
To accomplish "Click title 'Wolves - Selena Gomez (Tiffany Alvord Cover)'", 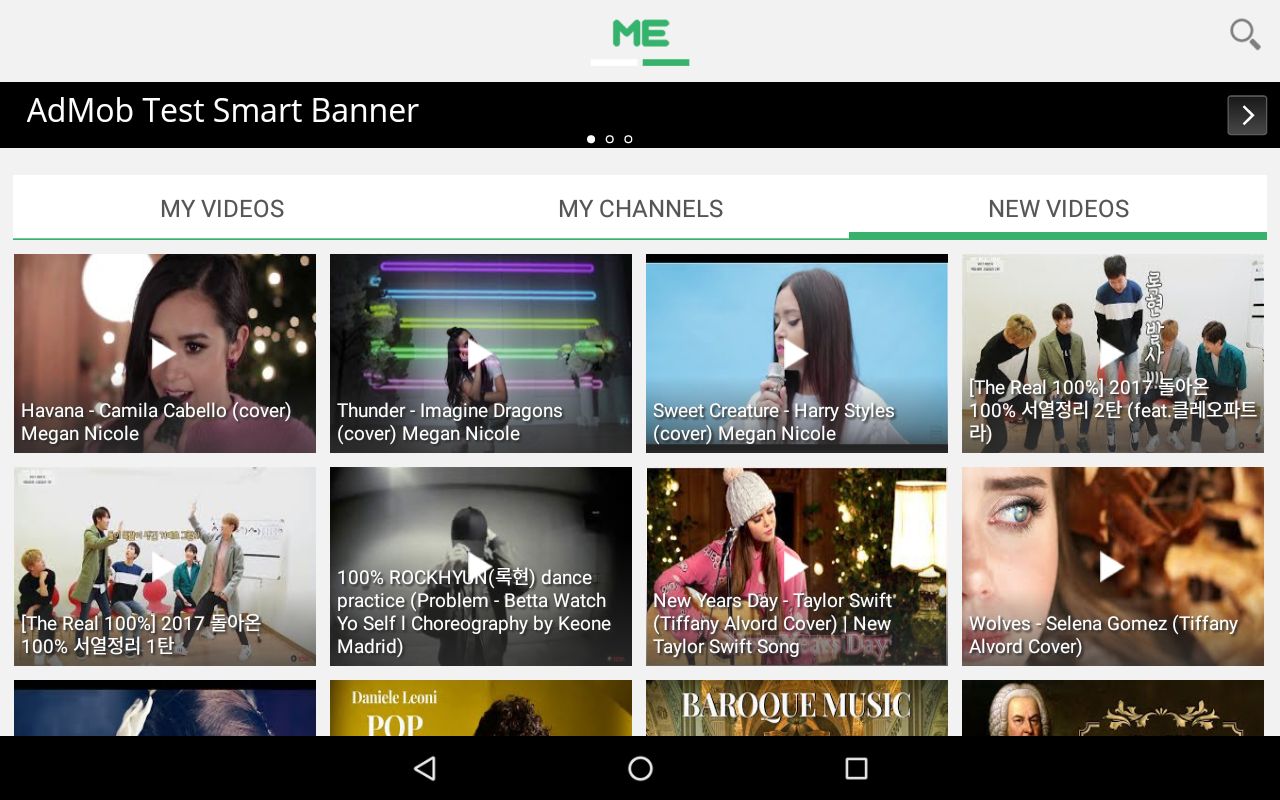I will 1103,635.
